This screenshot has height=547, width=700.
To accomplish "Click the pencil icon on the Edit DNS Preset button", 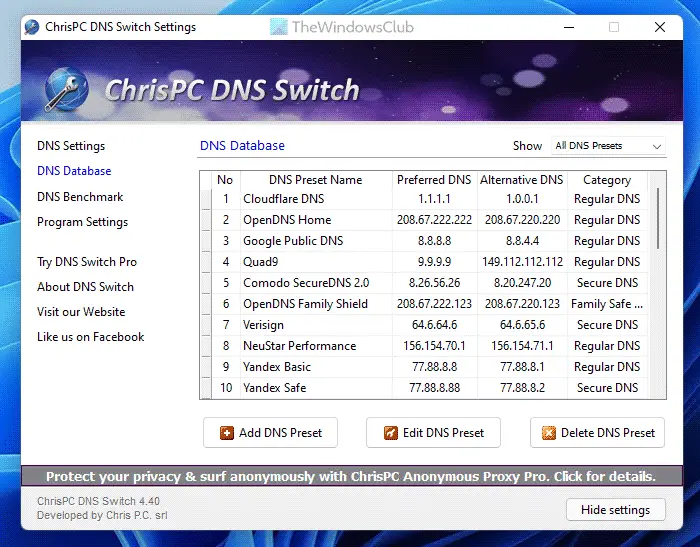I will coord(391,433).
